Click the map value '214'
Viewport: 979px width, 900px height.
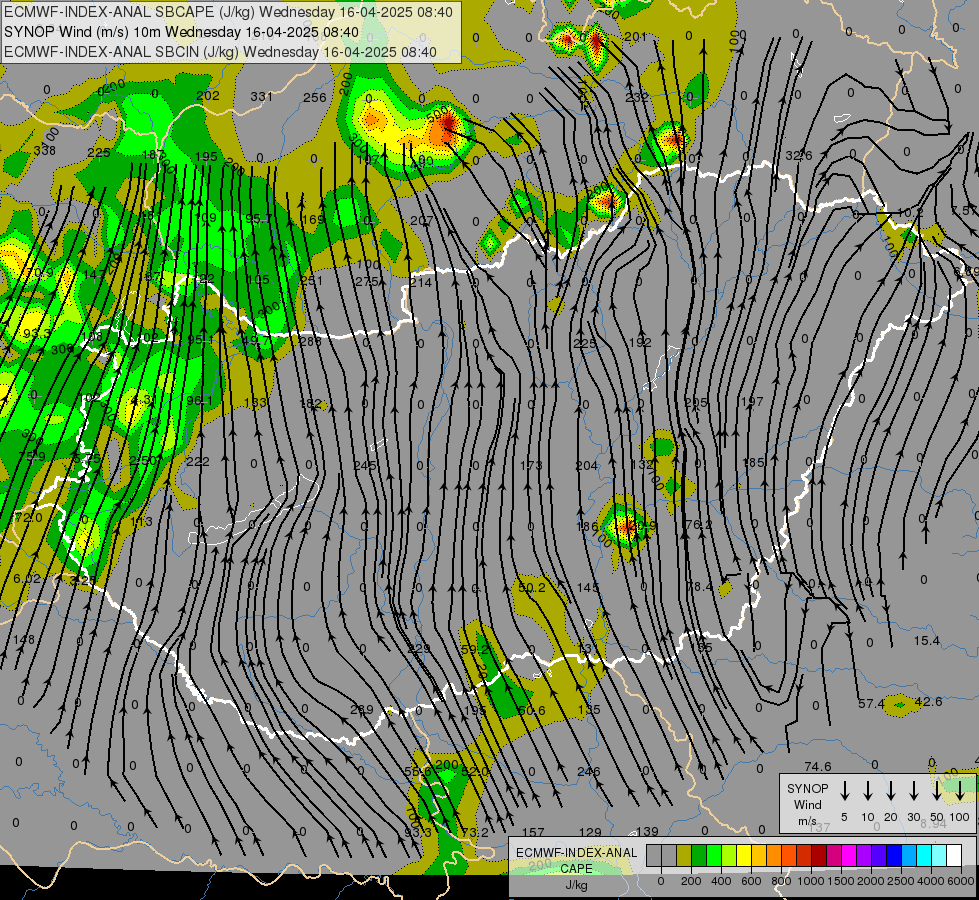[x=420, y=282]
